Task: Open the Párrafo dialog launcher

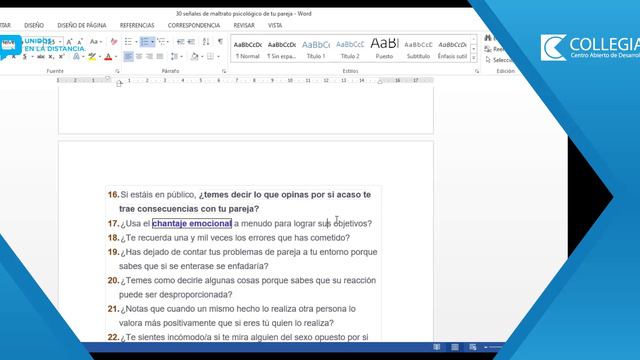Action: pyautogui.click(x=224, y=71)
